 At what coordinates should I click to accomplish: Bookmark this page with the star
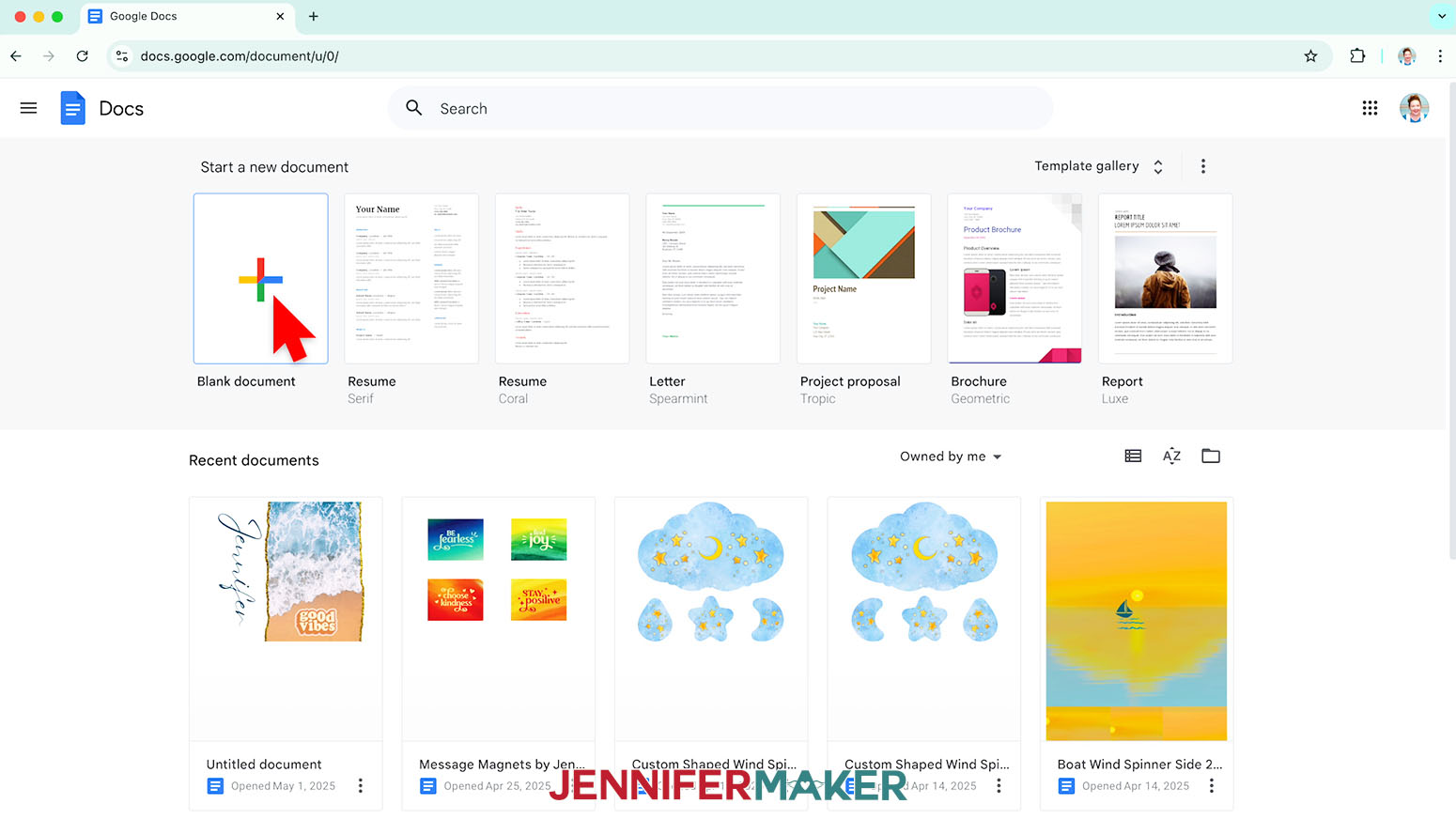coord(1310,56)
